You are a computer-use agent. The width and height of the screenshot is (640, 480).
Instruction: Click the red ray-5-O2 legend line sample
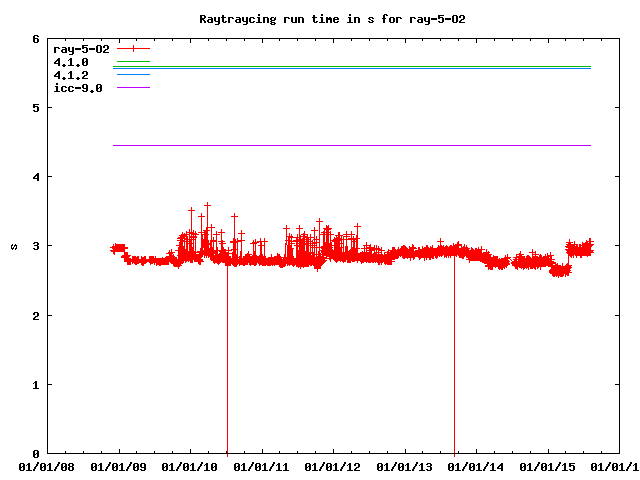tap(133, 48)
